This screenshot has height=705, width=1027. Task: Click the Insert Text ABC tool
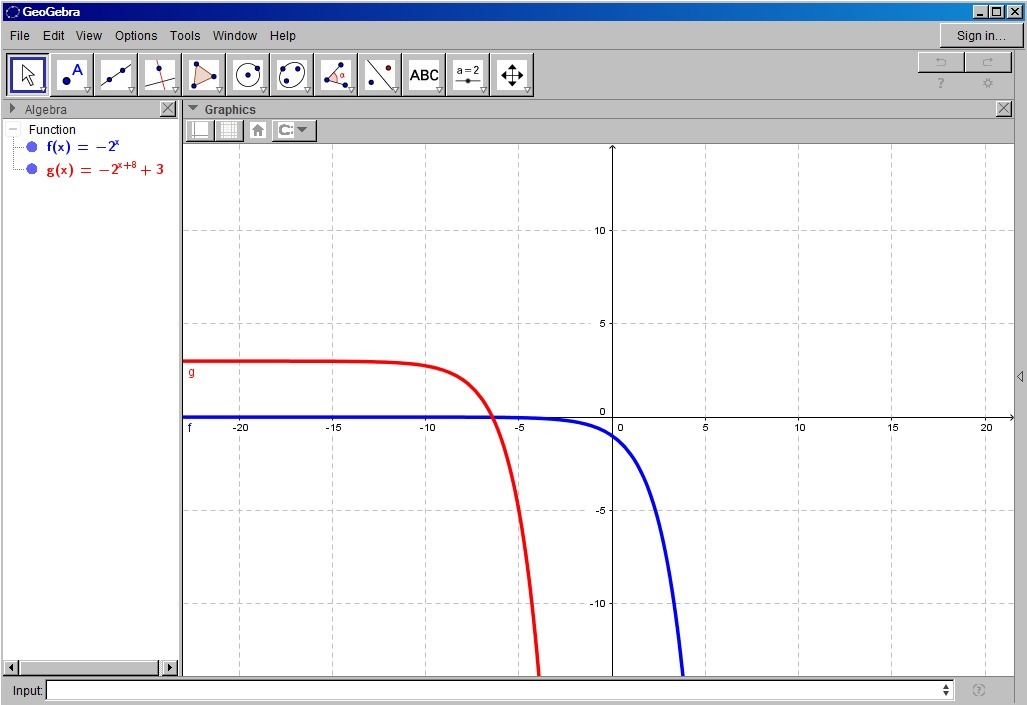(x=424, y=75)
